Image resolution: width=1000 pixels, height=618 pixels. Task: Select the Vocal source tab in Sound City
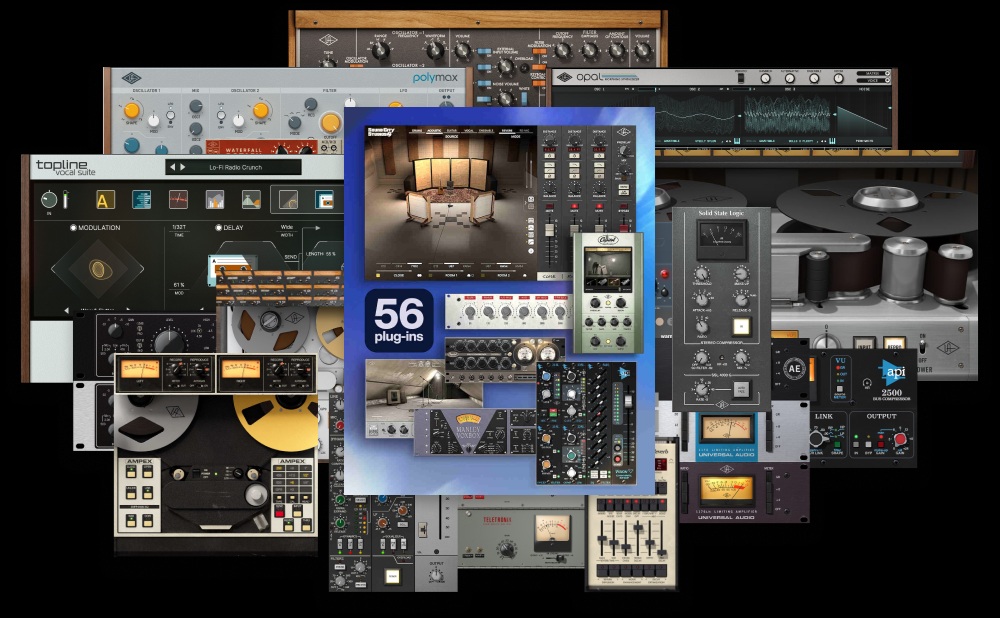[468, 130]
